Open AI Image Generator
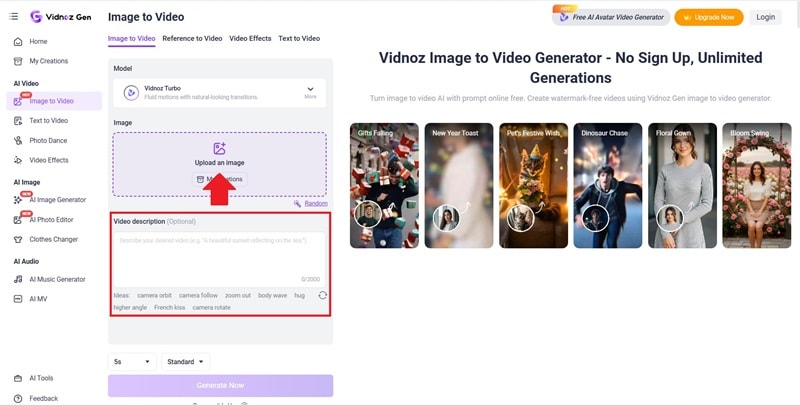 point(58,199)
